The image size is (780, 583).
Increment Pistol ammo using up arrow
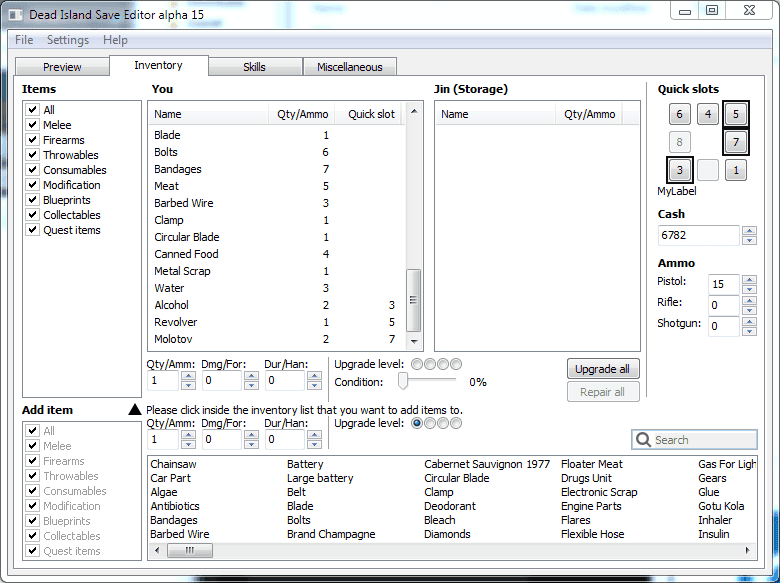pos(749,279)
